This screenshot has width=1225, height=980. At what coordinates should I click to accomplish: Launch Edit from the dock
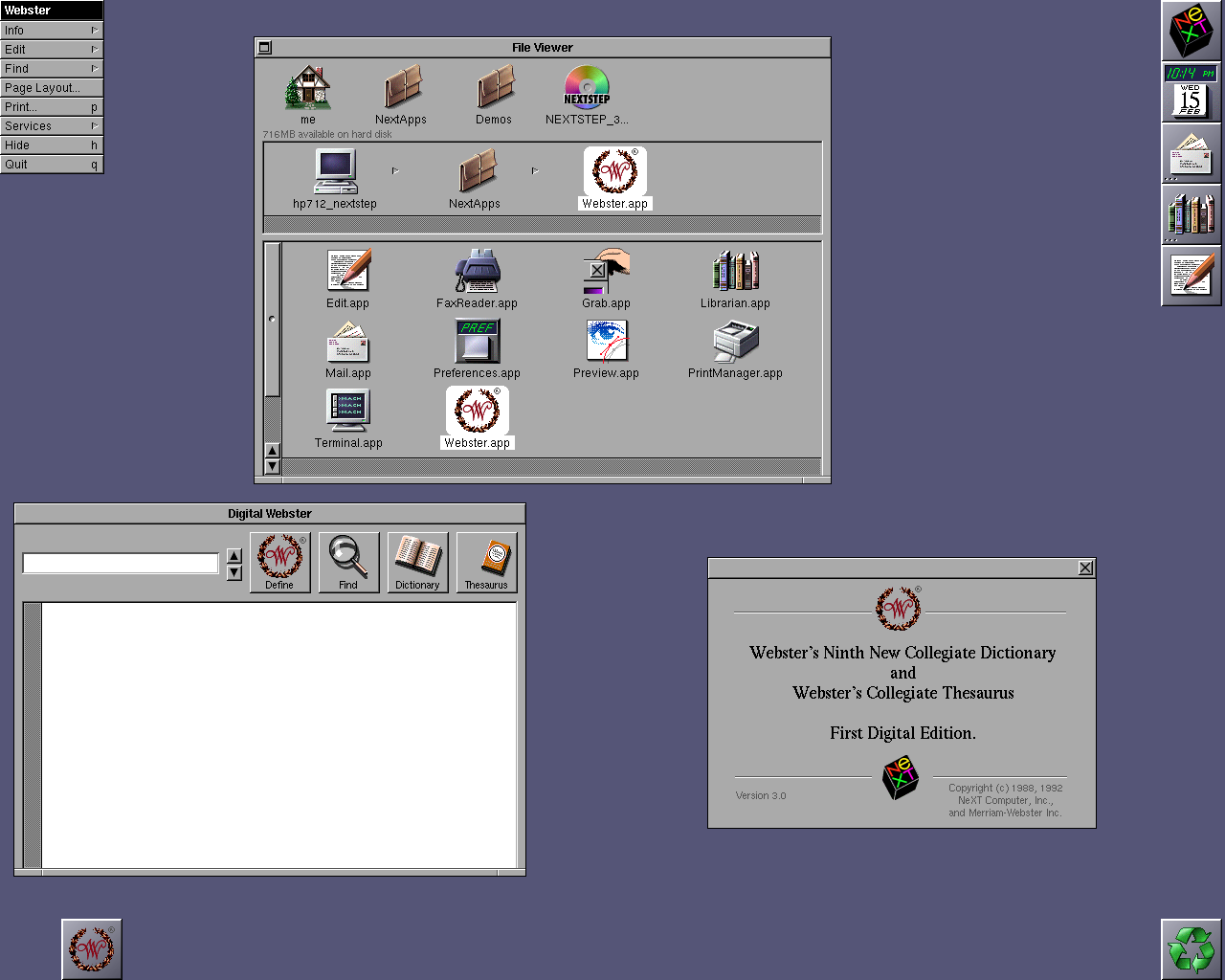tap(1192, 276)
